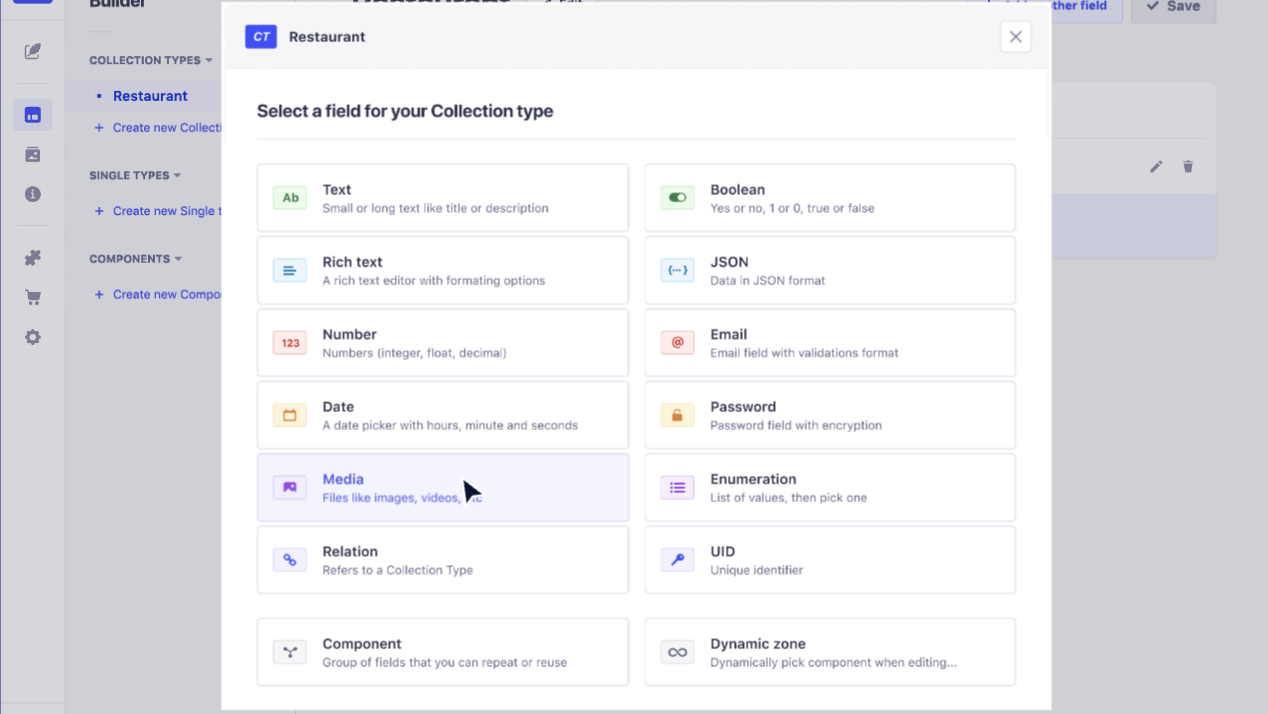Click the delete trash icon near the edit pencil

tap(1188, 167)
